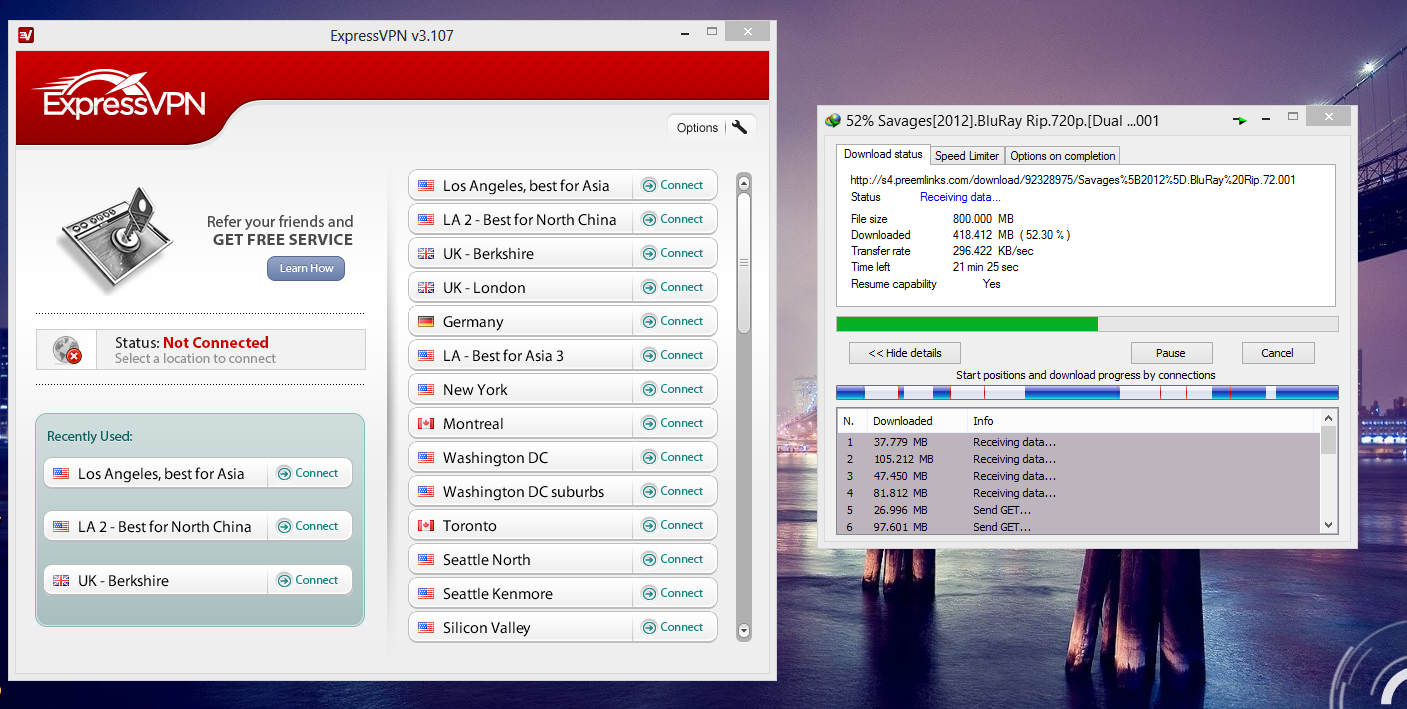Connect to LA 2 - Best for North China in main list
The image size is (1407, 709).
coord(674,219)
